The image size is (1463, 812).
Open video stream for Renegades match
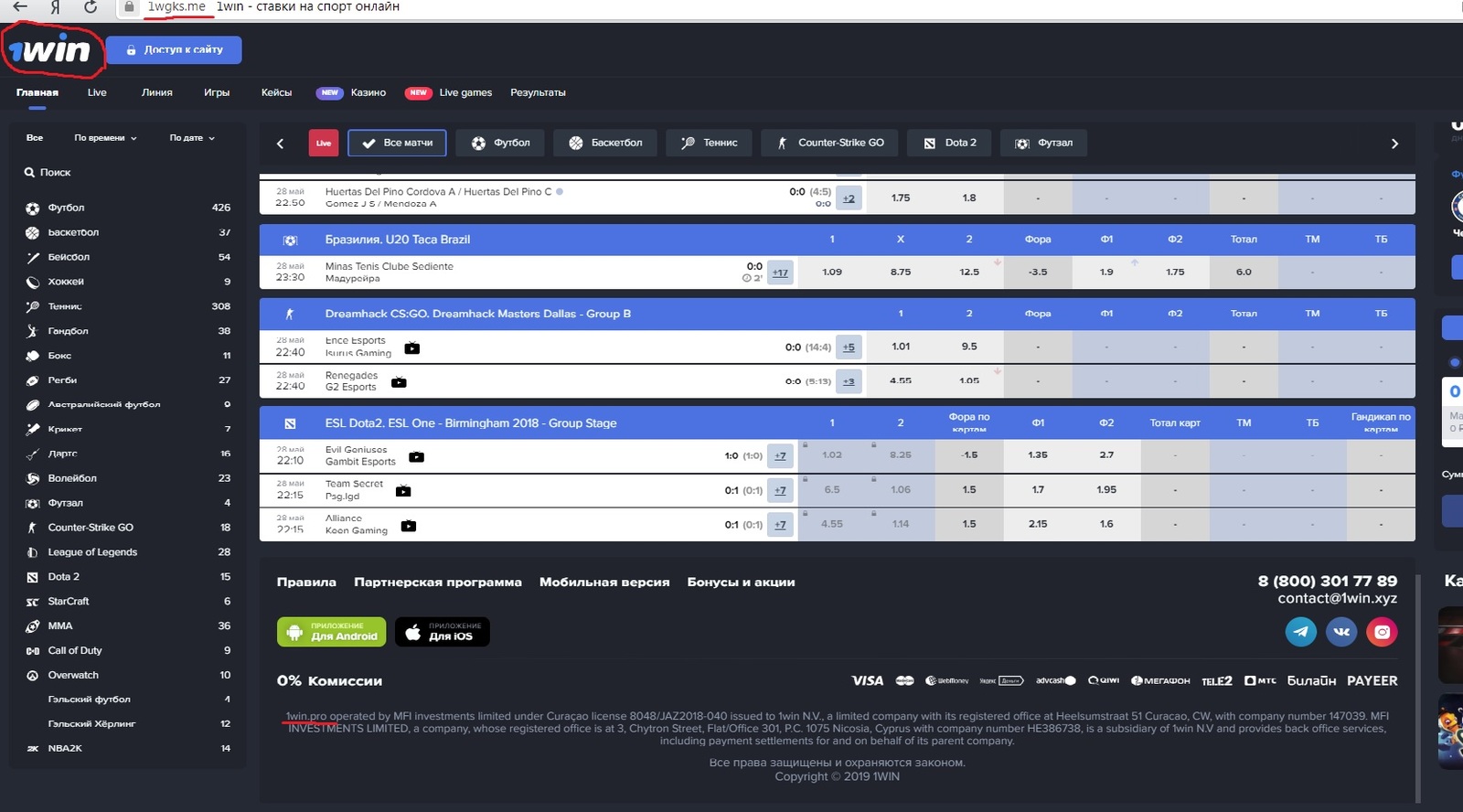[399, 382]
